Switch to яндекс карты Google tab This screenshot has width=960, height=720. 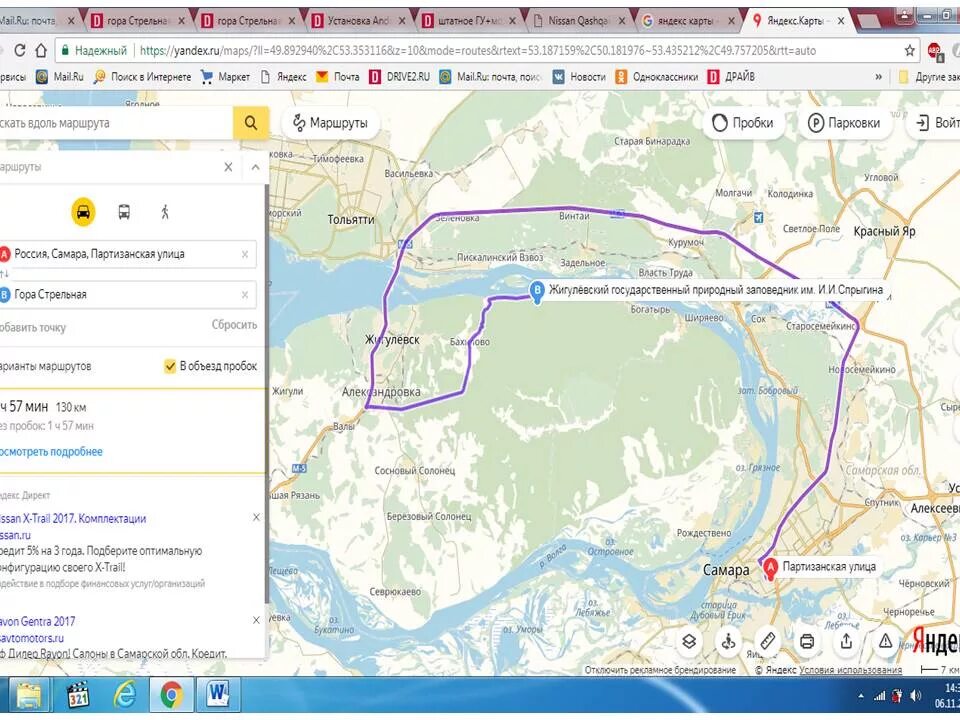click(689, 21)
